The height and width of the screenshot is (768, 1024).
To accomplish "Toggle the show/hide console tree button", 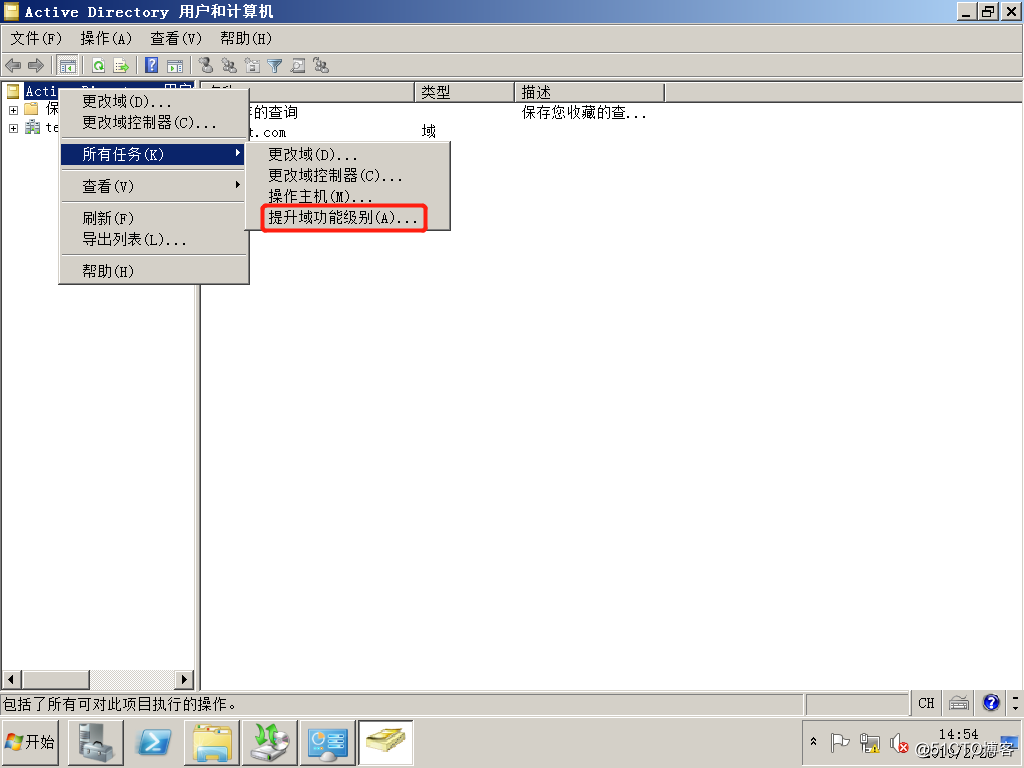I will (x=67, y=65).
